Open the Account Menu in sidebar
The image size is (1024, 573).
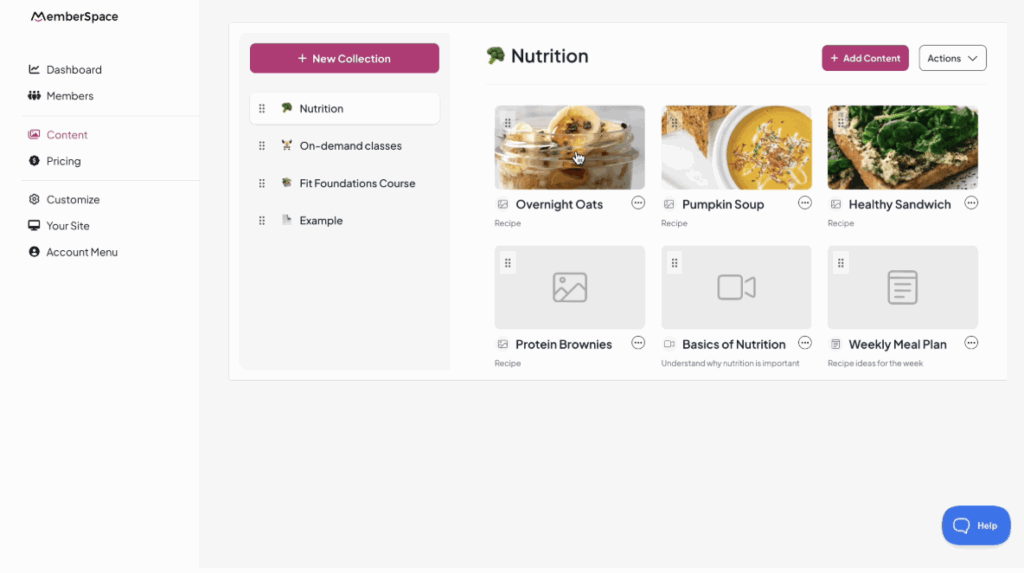81,252
